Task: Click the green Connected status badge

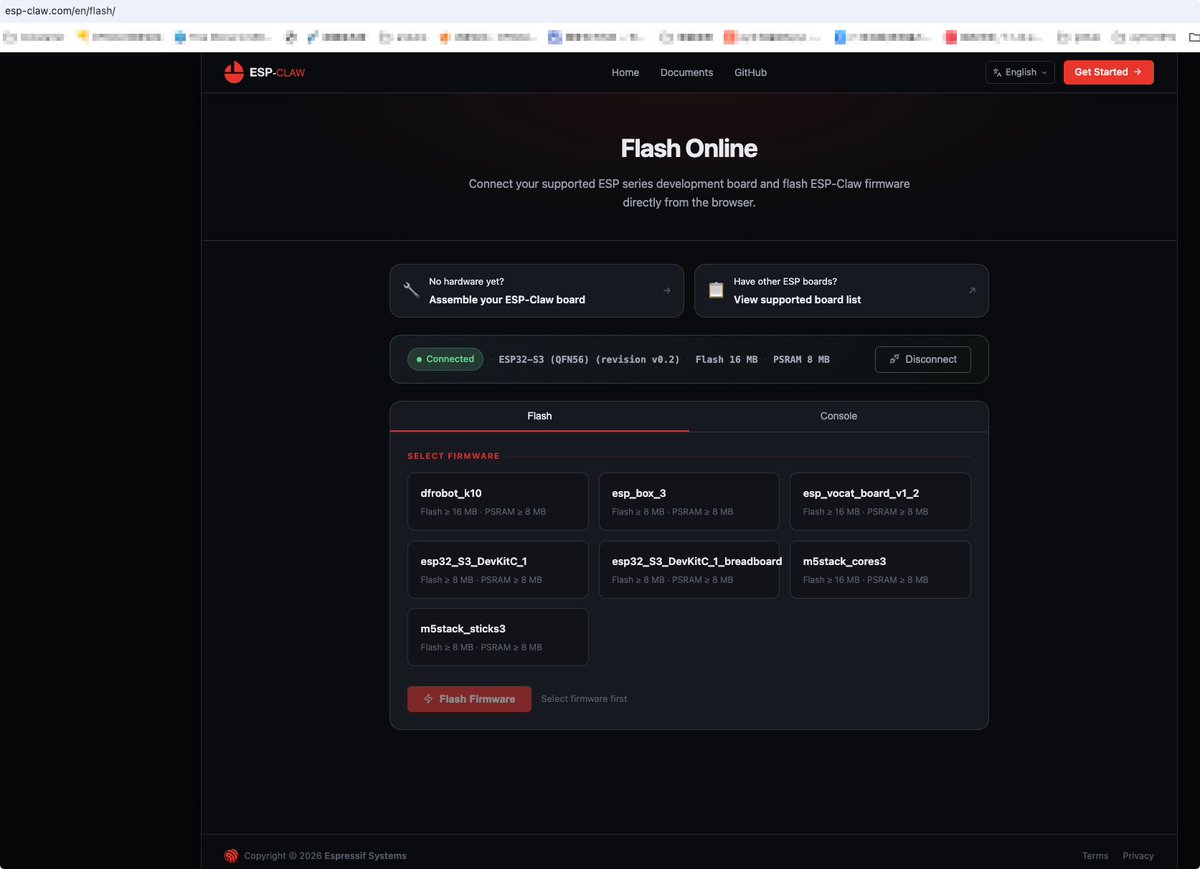Action: [x=445, y=359]
